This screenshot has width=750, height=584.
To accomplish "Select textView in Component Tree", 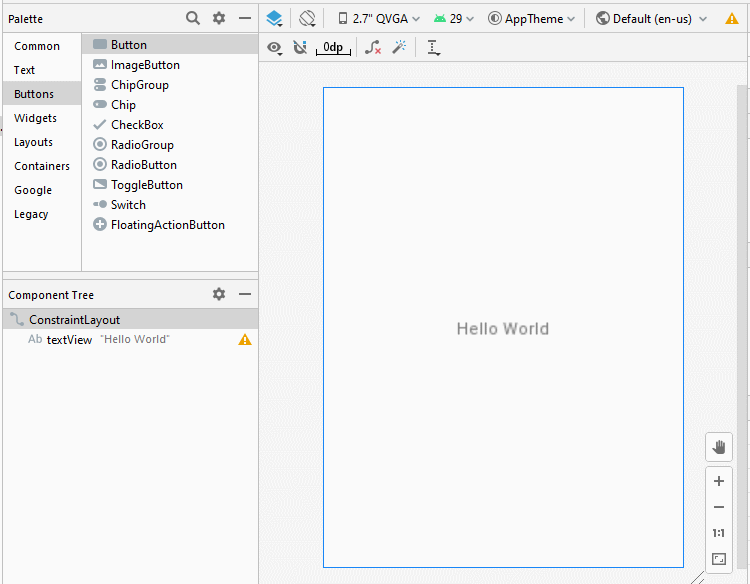I will click(131, 339).
